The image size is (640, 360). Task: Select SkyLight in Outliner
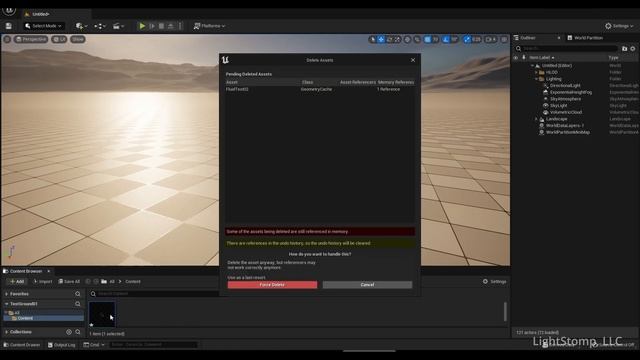pos(558,105)
